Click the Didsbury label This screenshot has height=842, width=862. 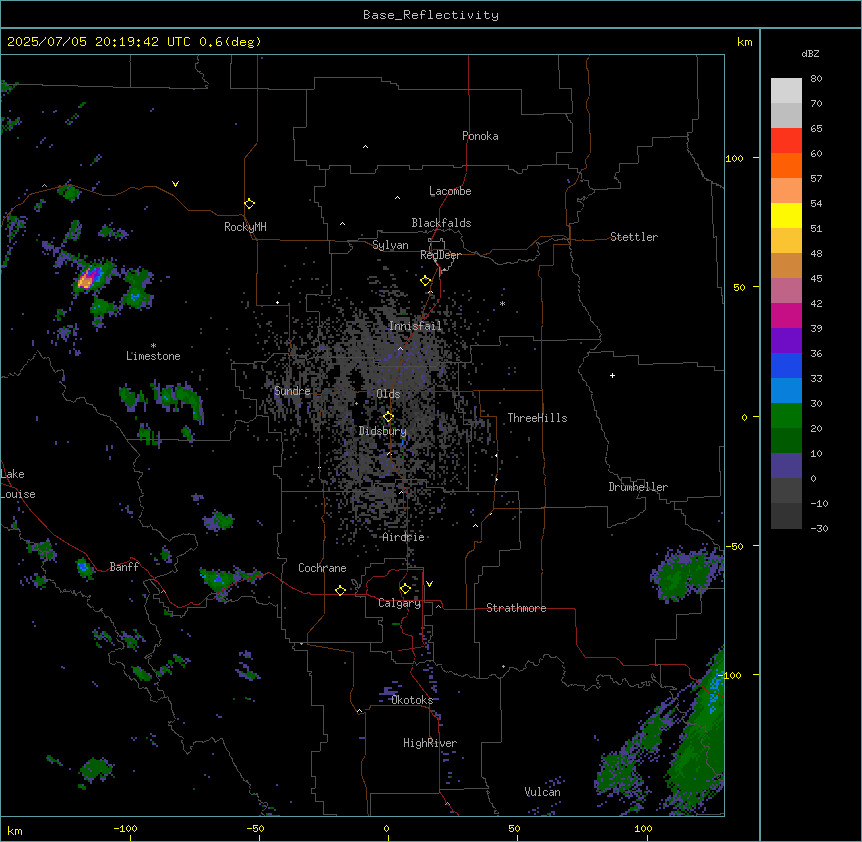coord(383,431)
